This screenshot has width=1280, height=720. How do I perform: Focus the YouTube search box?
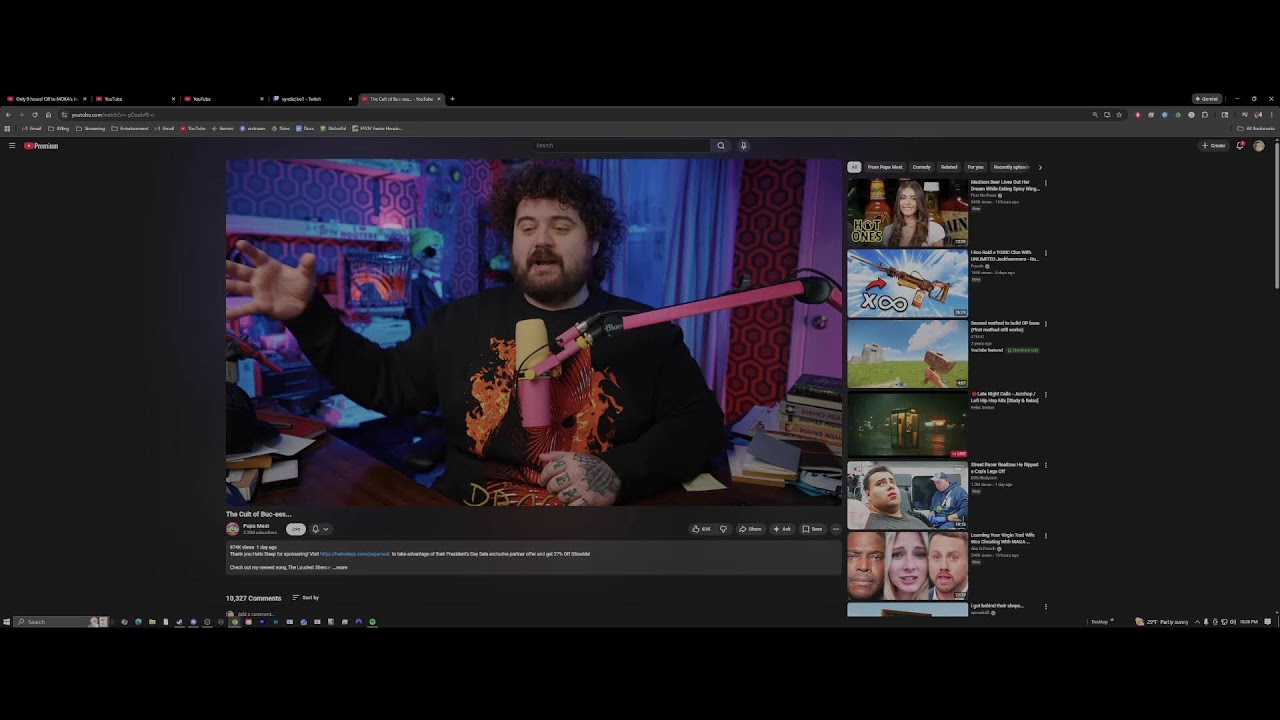click(621, 146)
